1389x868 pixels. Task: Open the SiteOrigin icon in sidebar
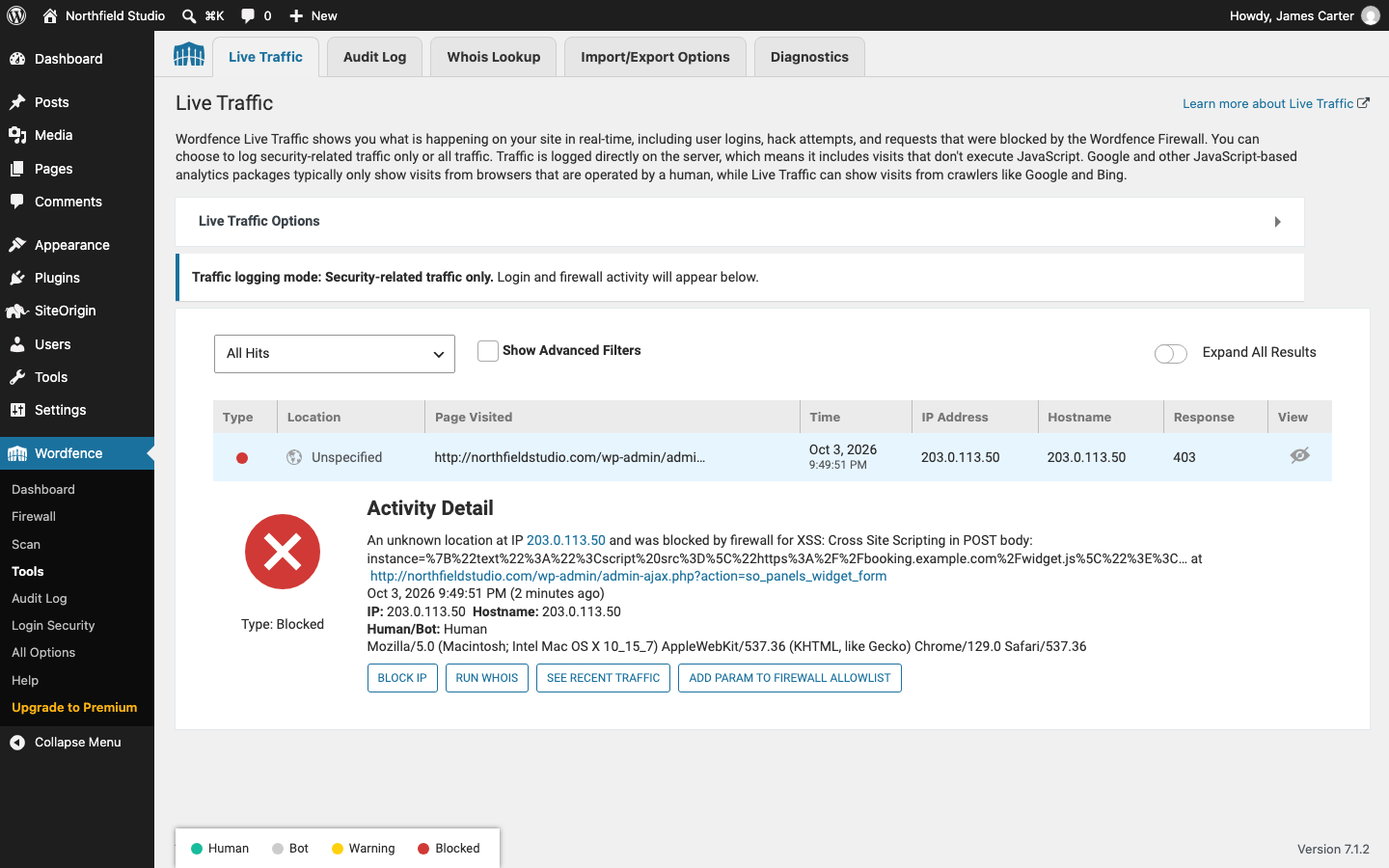click(x=17, y=311)
